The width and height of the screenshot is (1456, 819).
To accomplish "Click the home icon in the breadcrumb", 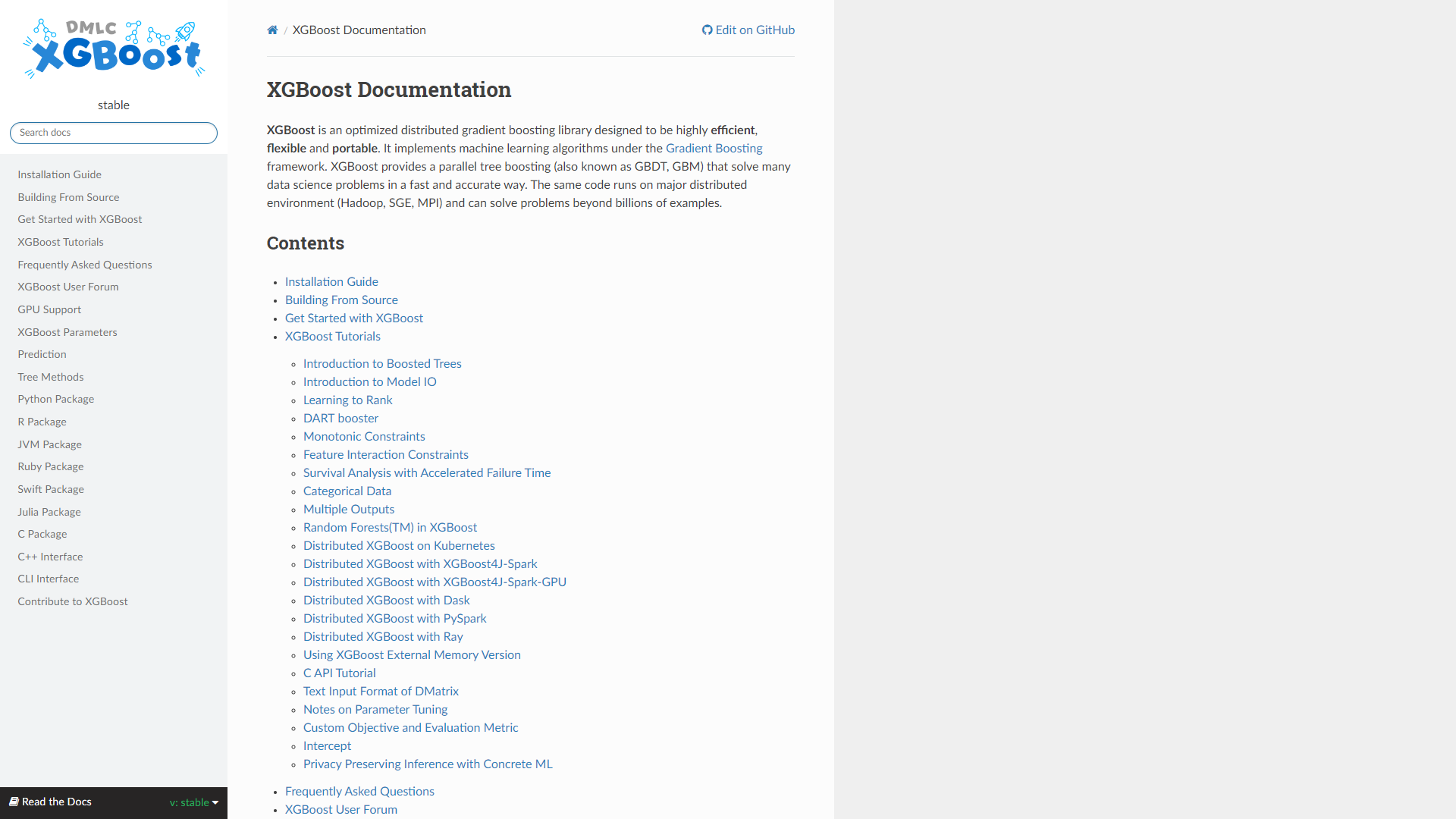I will (272, 30).
